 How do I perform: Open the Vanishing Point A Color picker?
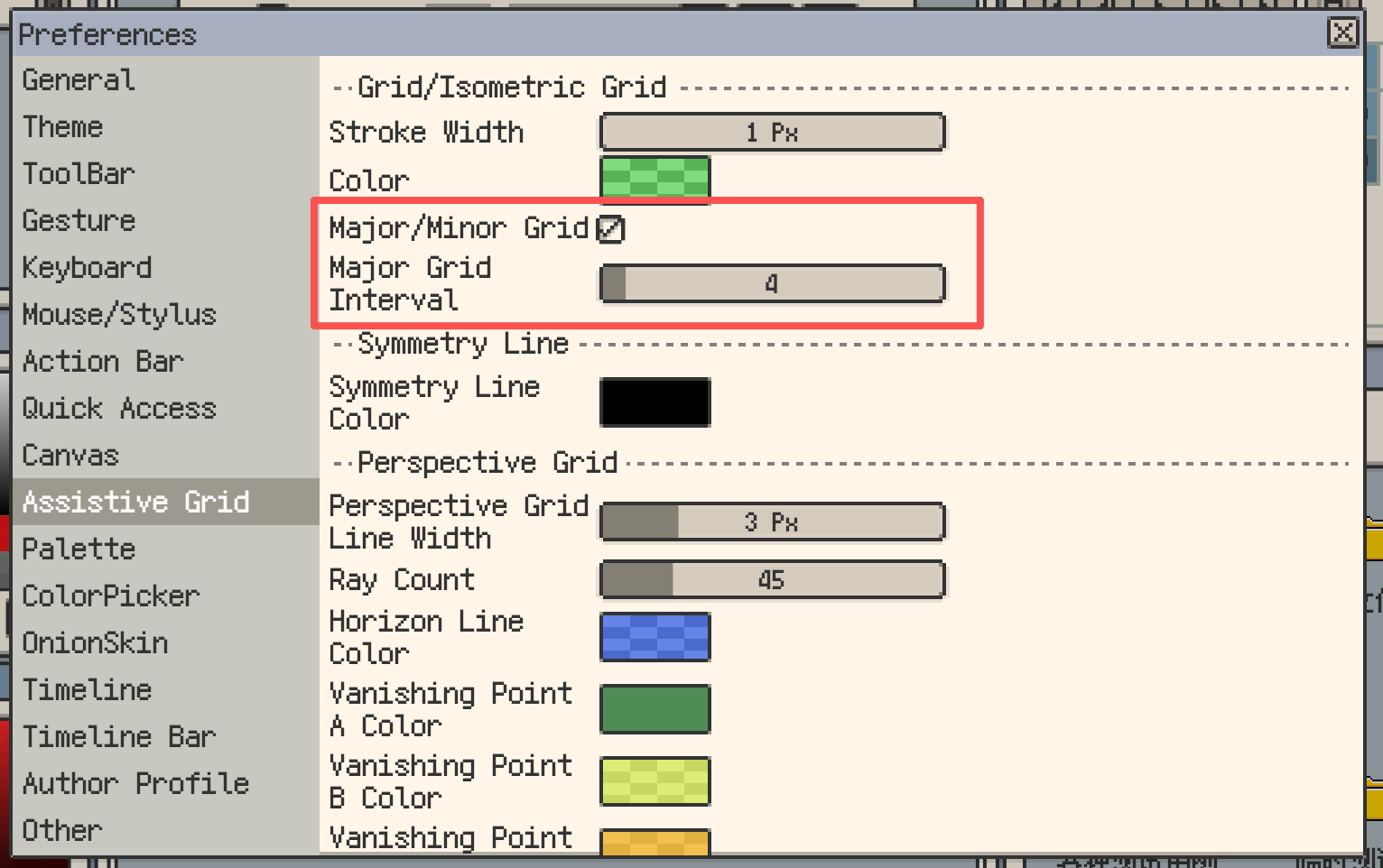tap(654, 709)
